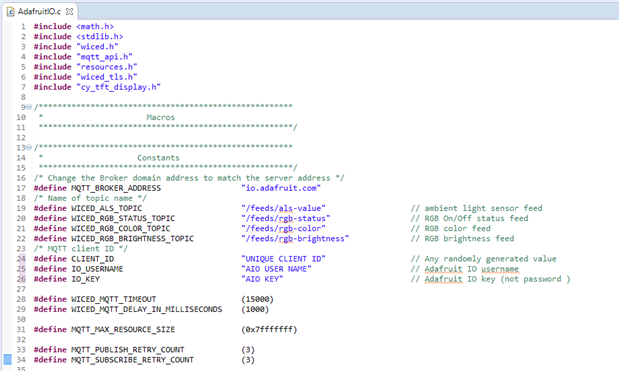Click the "mqtt_api.h" include string
Viewport: 619px width, 371px height.
point(105,57)
